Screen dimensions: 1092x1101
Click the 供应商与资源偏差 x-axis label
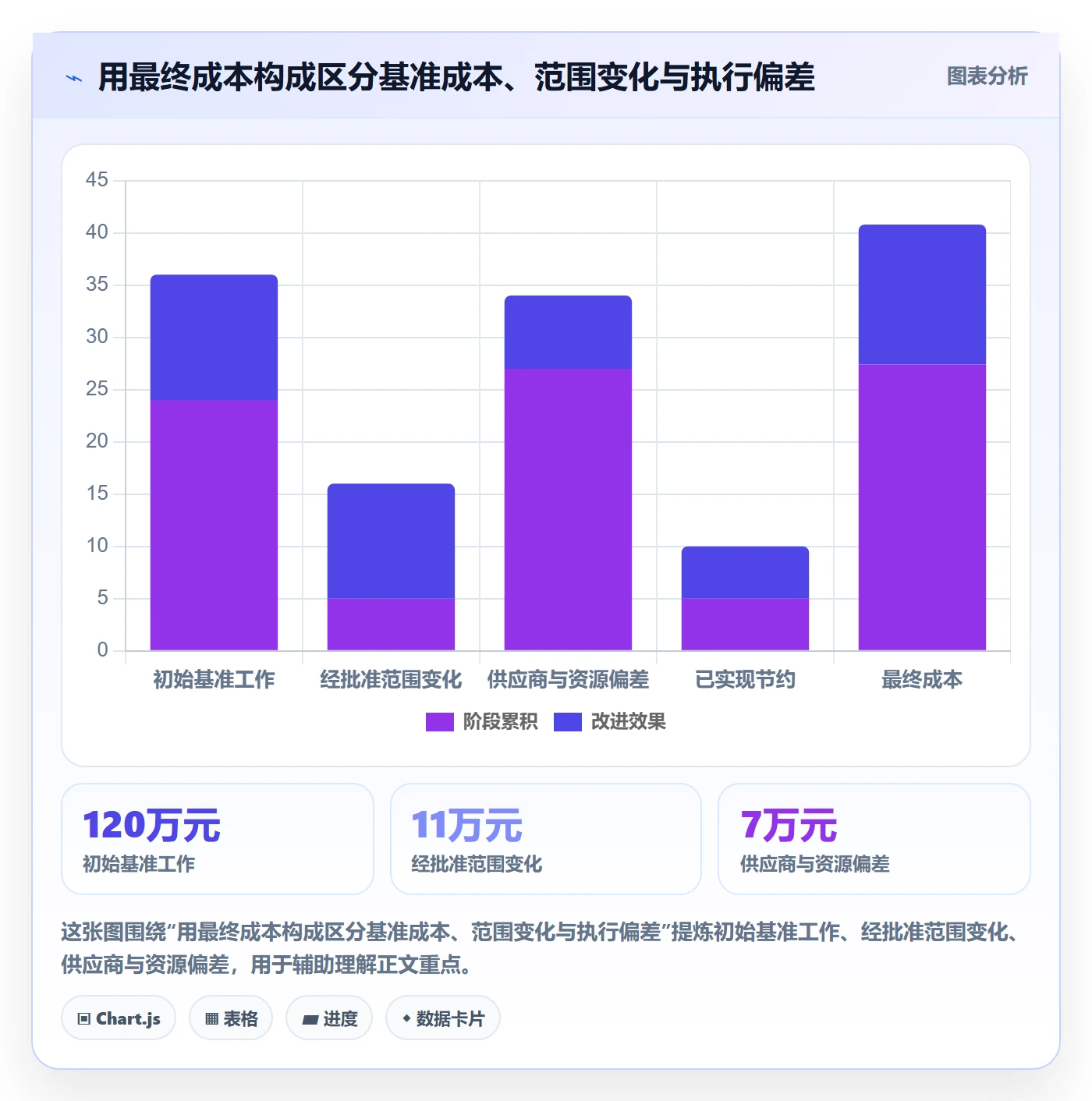[x=568, y=680]
